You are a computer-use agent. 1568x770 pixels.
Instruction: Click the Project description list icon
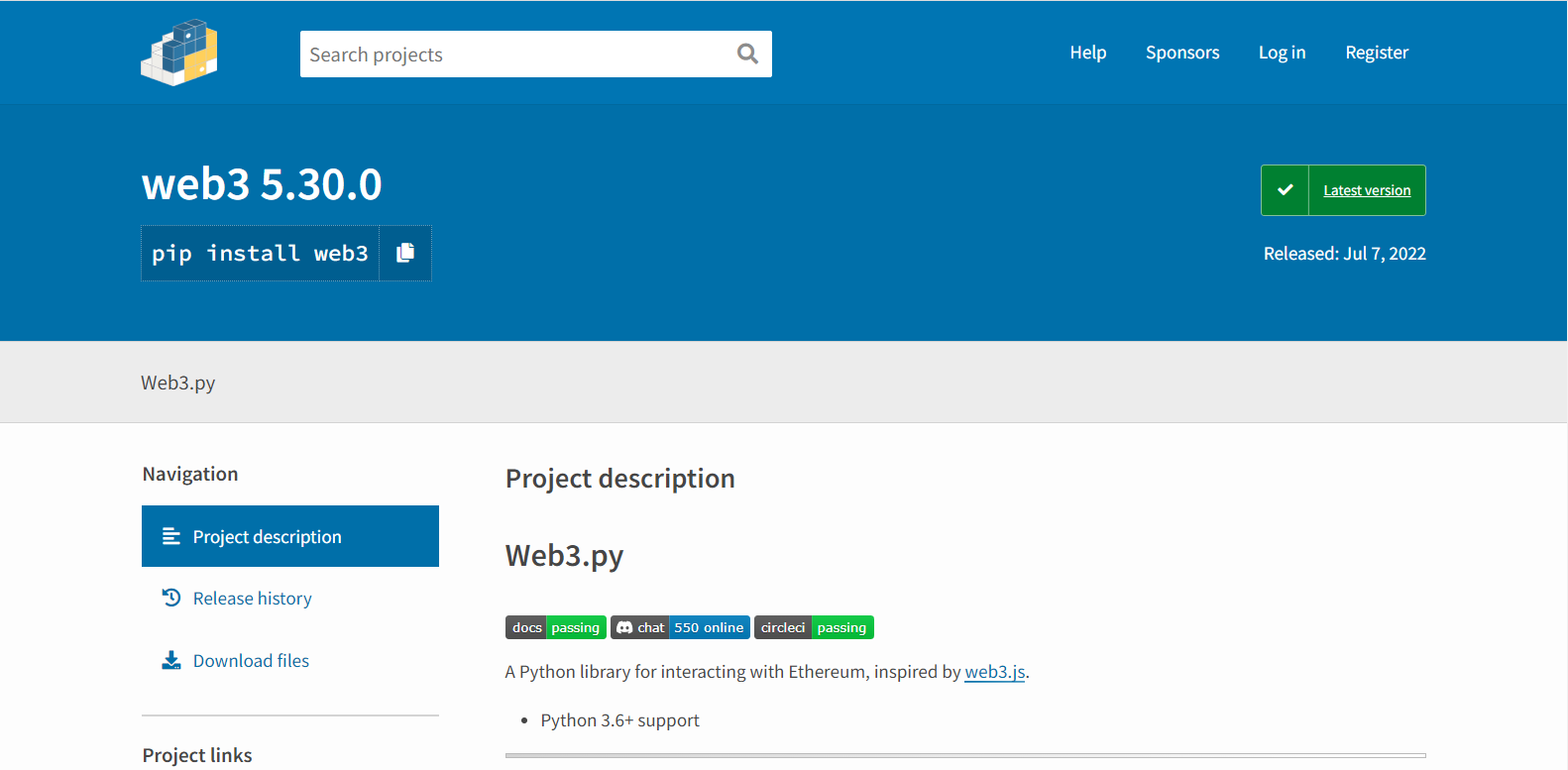[171, 536]
